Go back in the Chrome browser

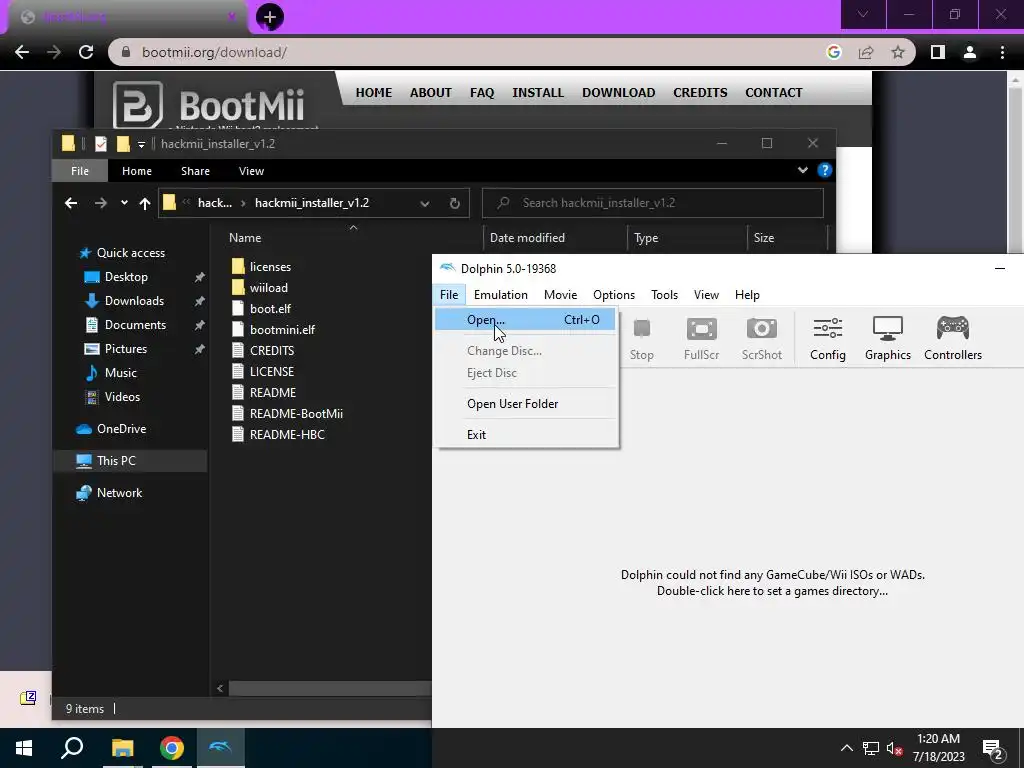22,52
